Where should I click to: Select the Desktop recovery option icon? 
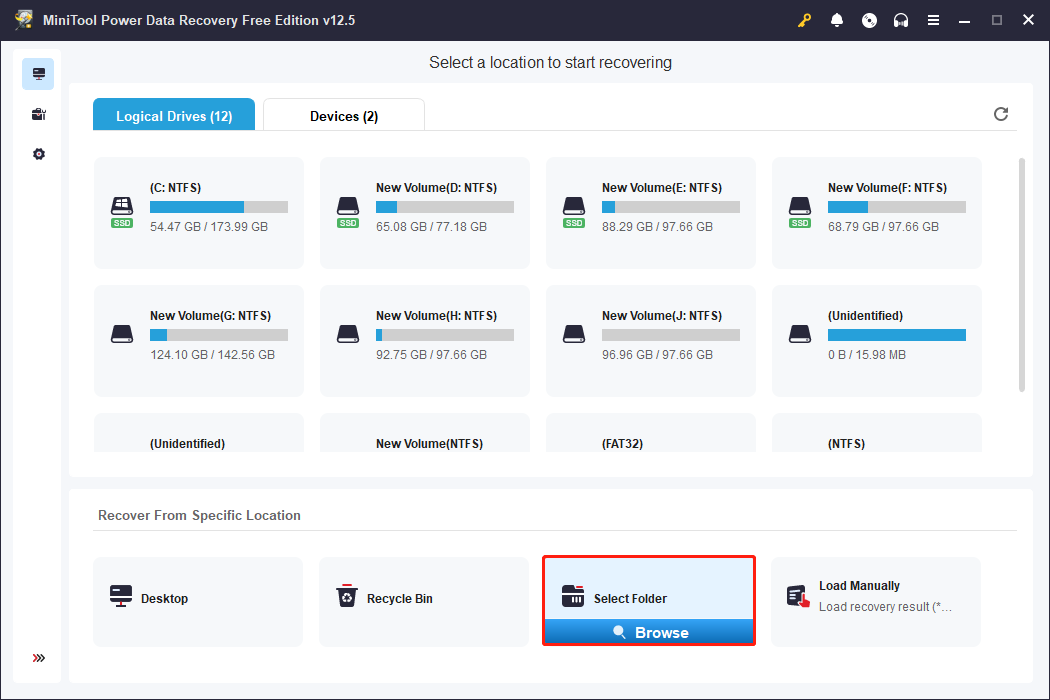click(121, 598)
